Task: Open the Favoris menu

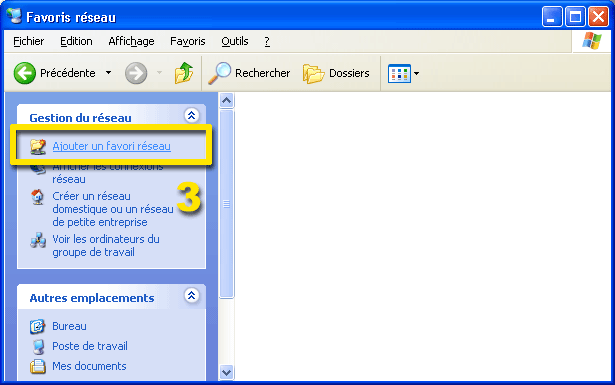Action: click(x=187, y=41)
